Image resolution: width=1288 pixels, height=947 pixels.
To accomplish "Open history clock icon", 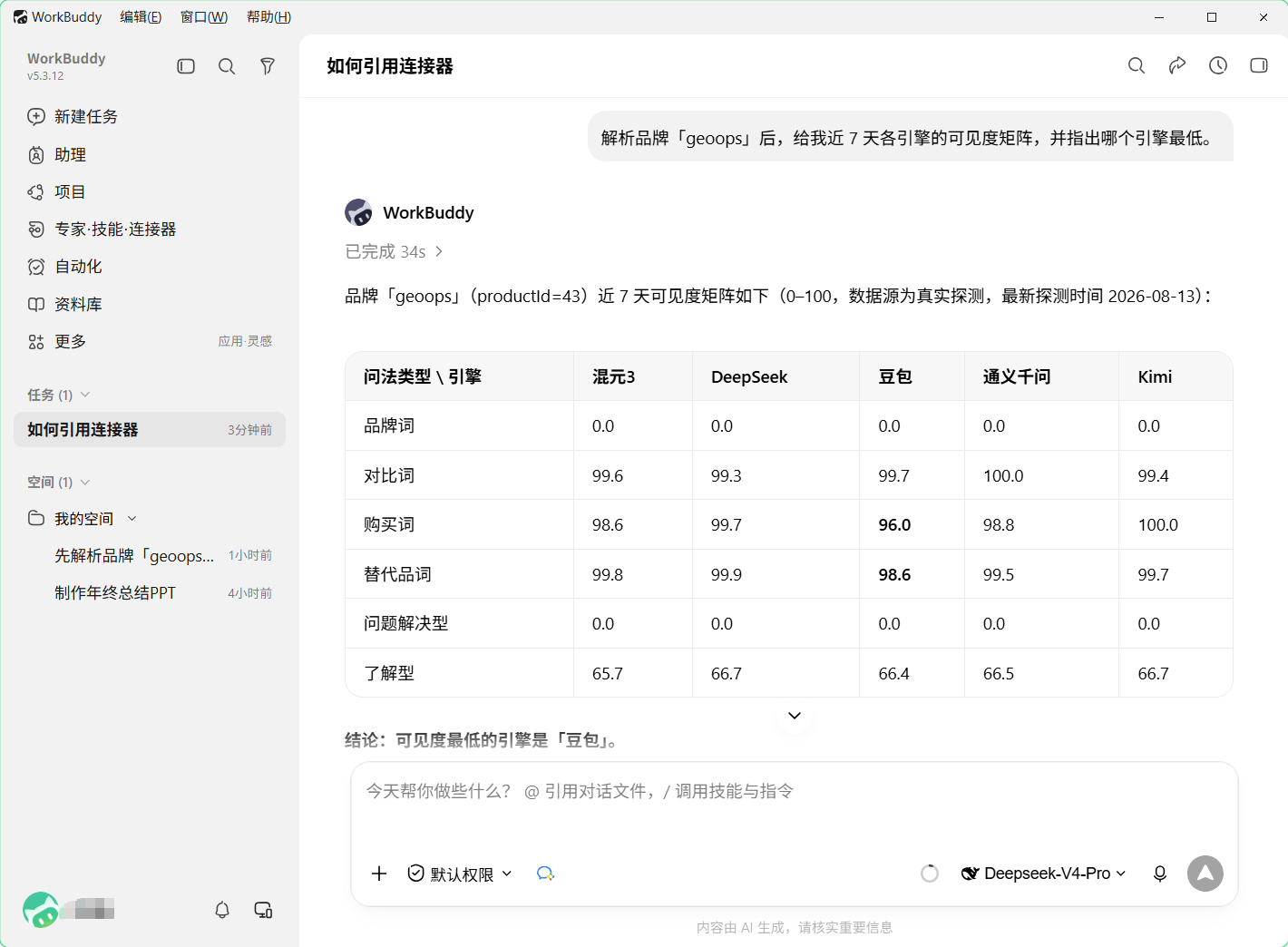I will pos(1218,65).
